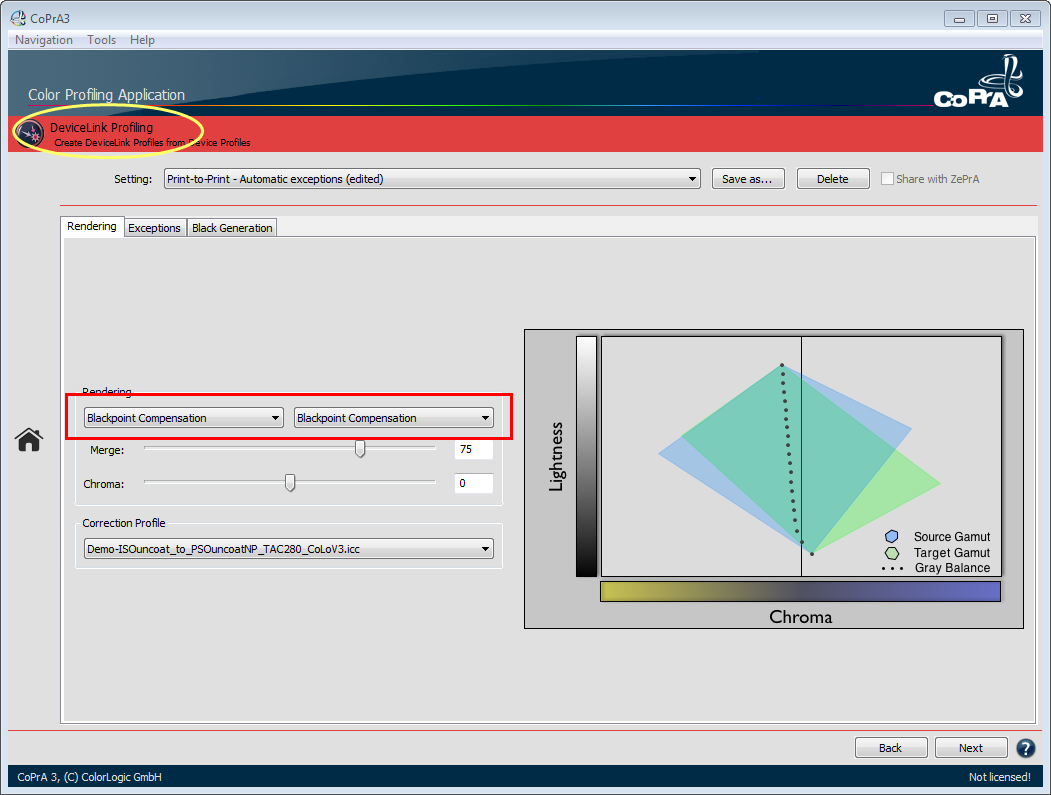The height and width of the screenshot is (795, 1051).
Task: Switch to the Exceptions tab
Action: (154, 228)
